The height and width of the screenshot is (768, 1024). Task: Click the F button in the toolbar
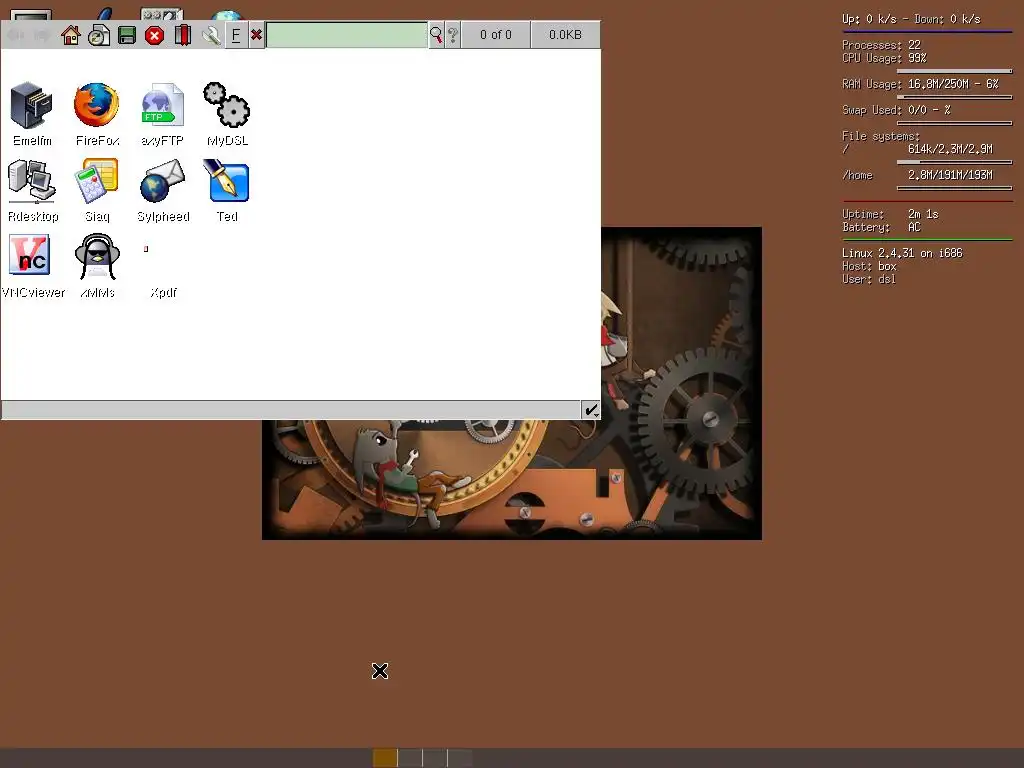pyautogui.click(x=236, y=35)
